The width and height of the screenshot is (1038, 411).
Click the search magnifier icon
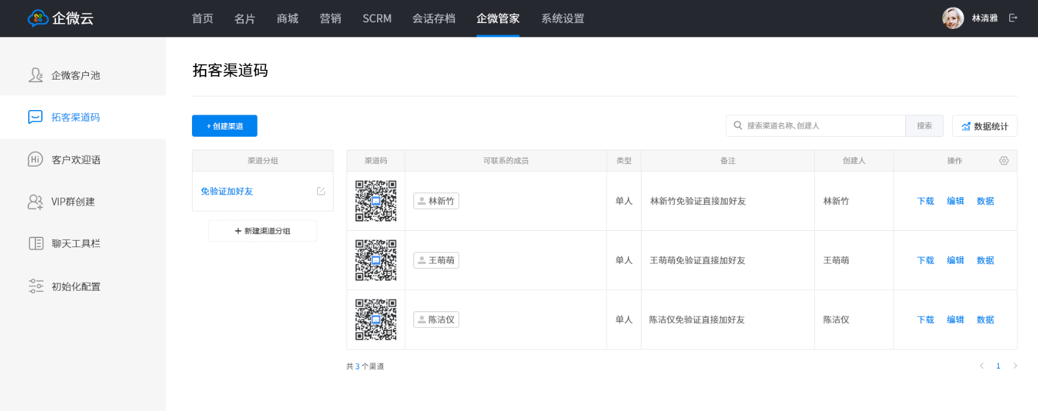tap(737, 126)
